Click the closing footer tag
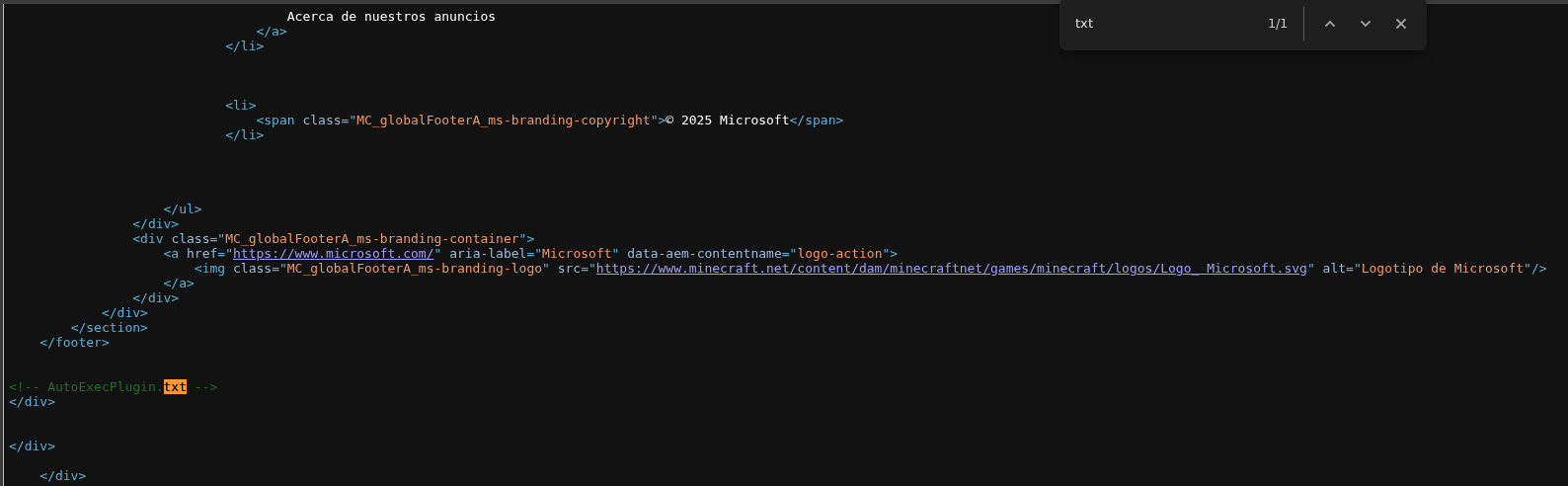This screenshot has width=1568, height=486. point(74,343)
